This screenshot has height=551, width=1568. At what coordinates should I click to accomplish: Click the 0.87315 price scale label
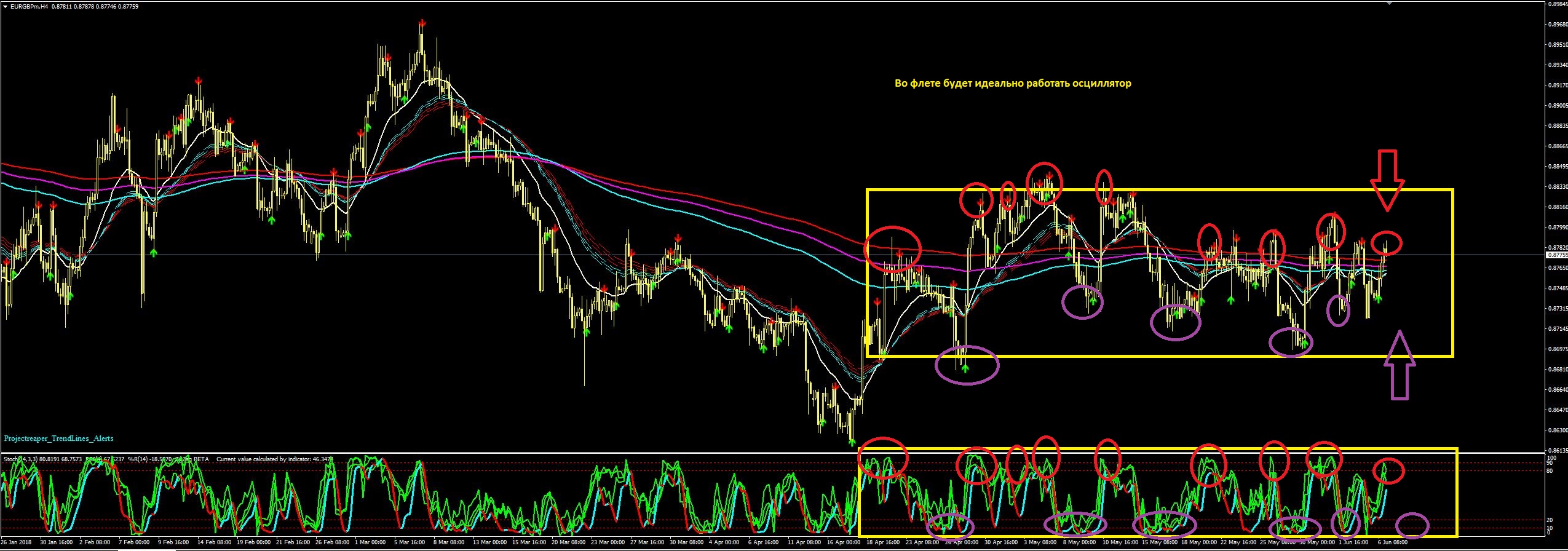[x=1557, y=308]
